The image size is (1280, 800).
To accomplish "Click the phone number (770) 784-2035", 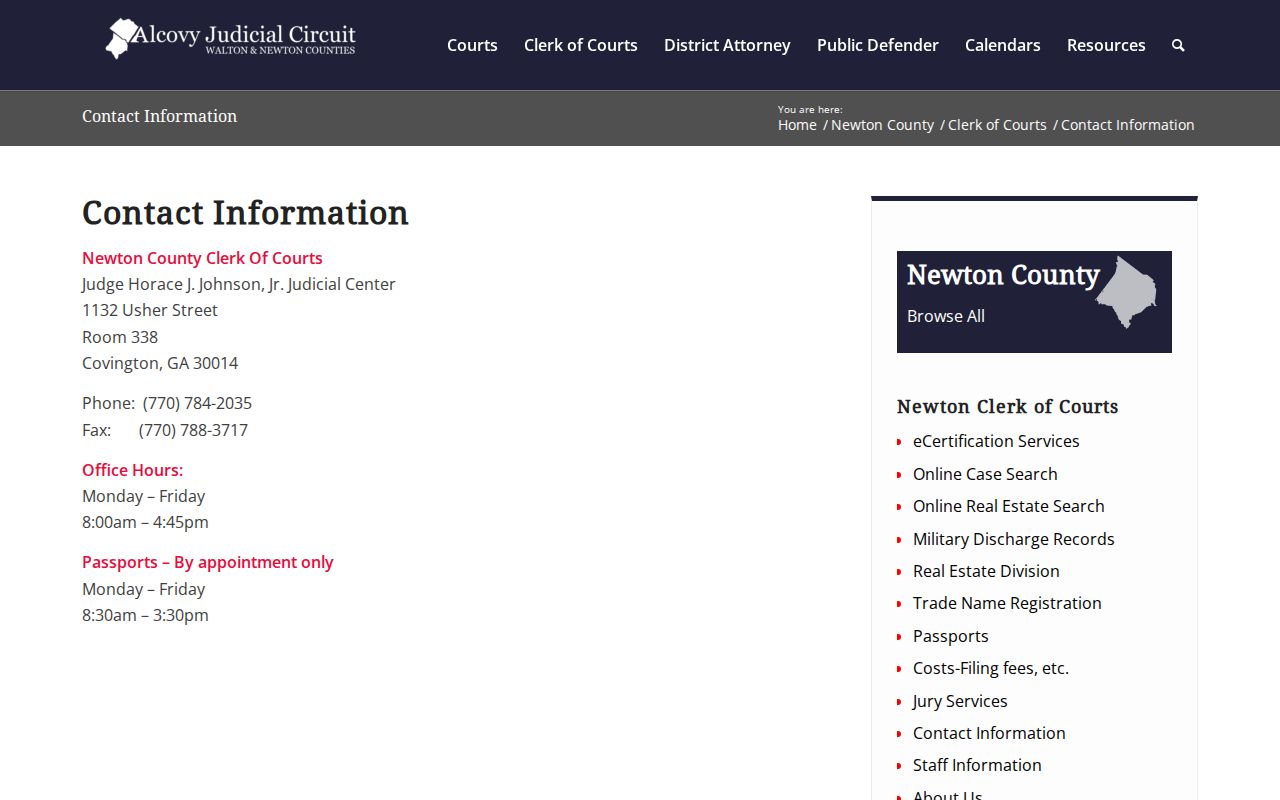I will coord(197,403).
